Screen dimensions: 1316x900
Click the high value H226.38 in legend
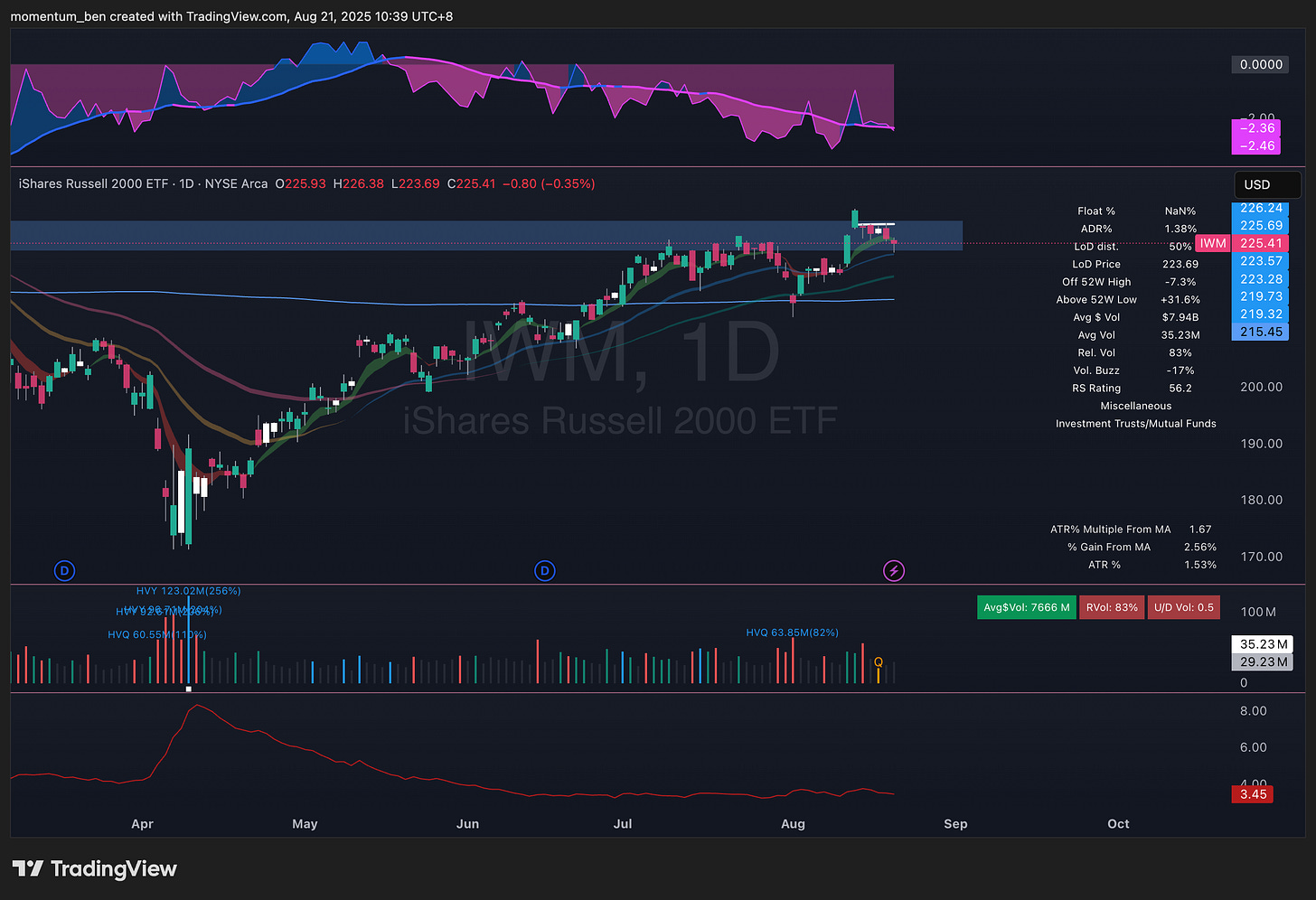[x=358, y=183]
